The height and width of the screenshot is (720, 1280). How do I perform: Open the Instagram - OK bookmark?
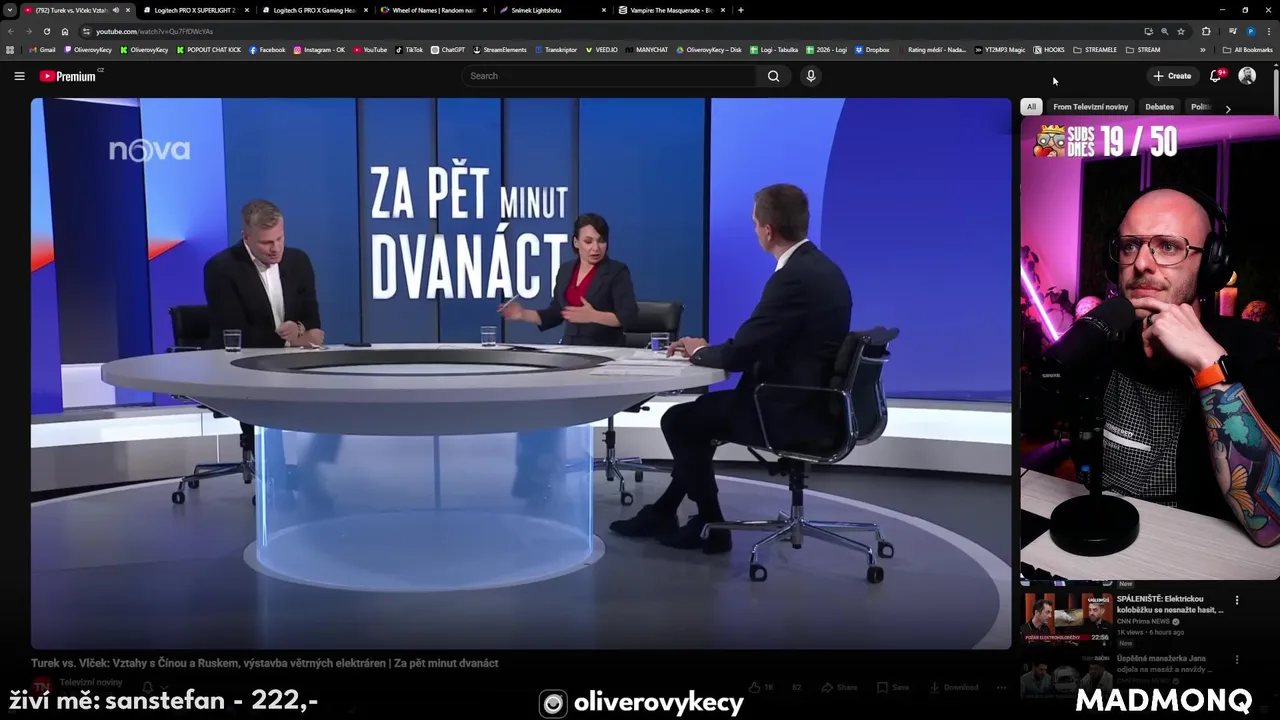click(x=319, y=49)
